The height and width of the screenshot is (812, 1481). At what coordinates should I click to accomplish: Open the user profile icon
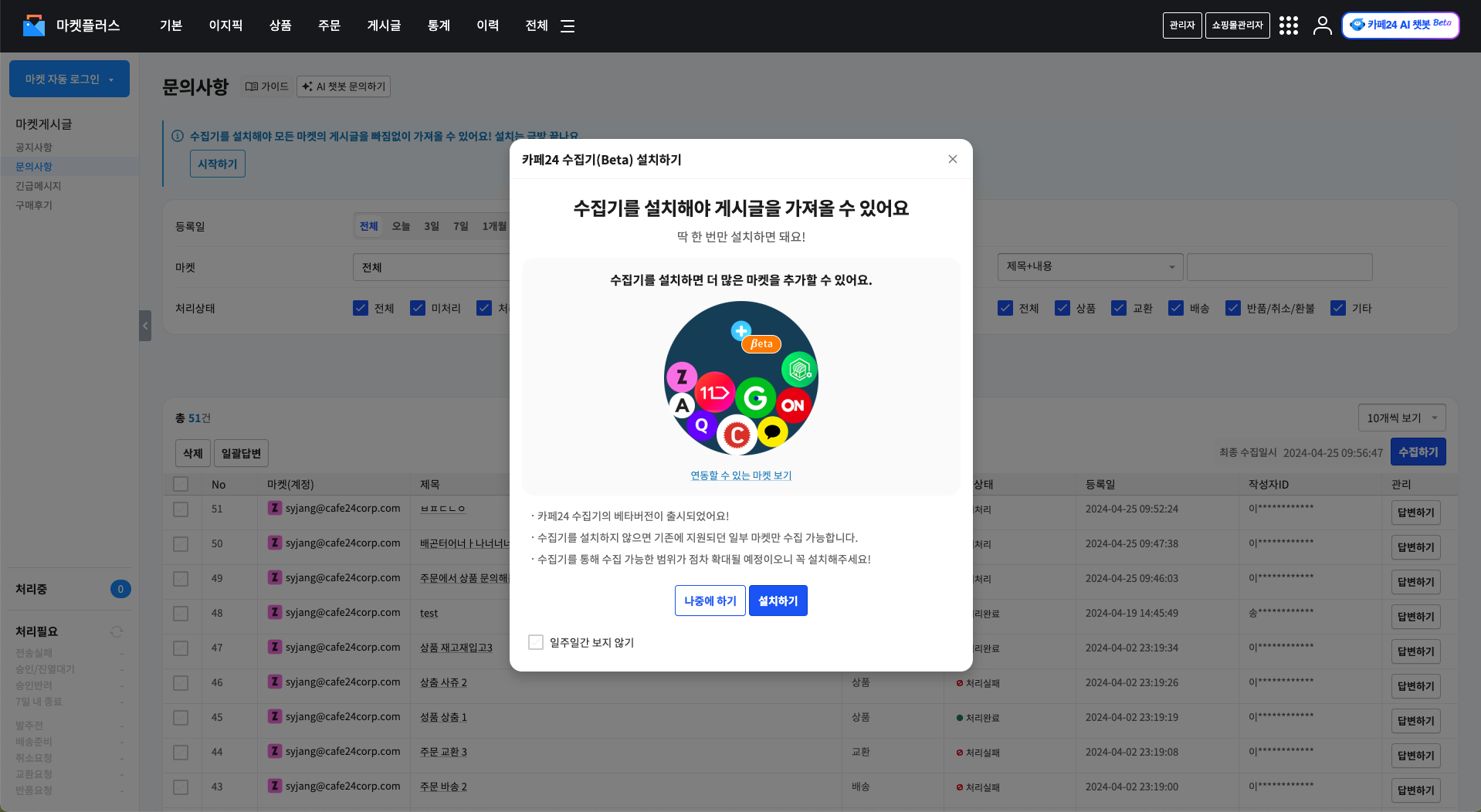tap(1322, 25)
